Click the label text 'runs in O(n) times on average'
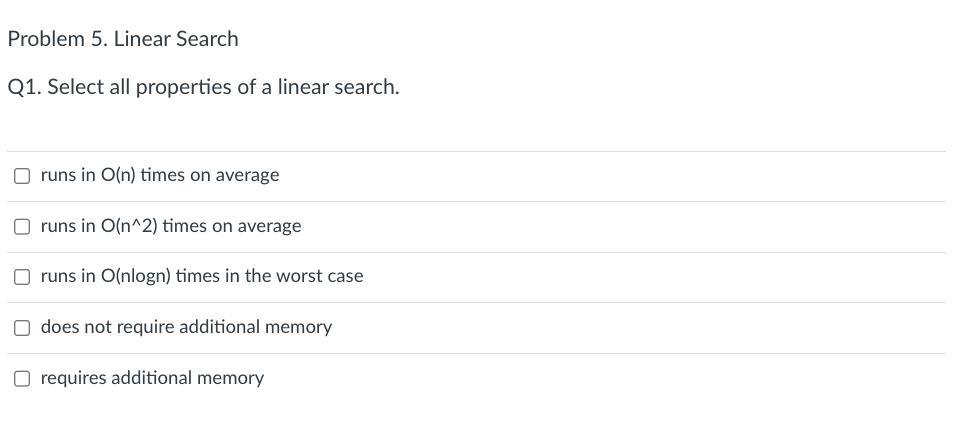Screen dimensions: 964x424 [x=160, y=175]
